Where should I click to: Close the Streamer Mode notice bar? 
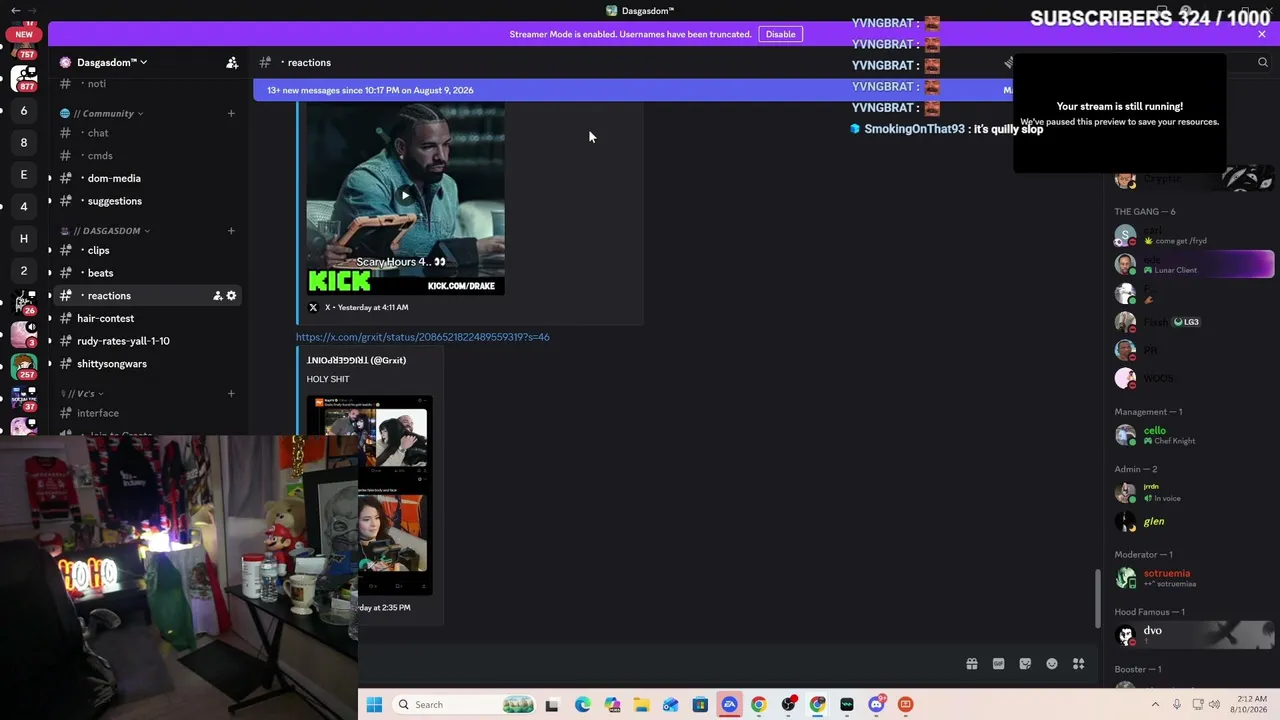[1262, 34]
